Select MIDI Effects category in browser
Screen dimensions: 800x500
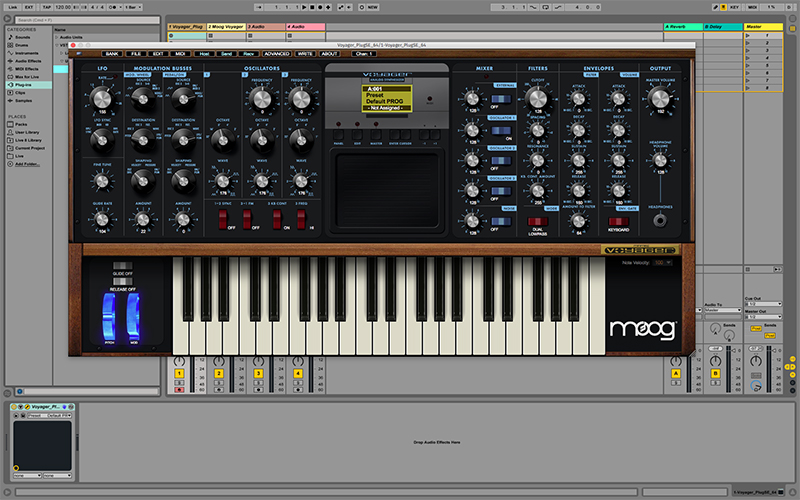tap(27, 69)
